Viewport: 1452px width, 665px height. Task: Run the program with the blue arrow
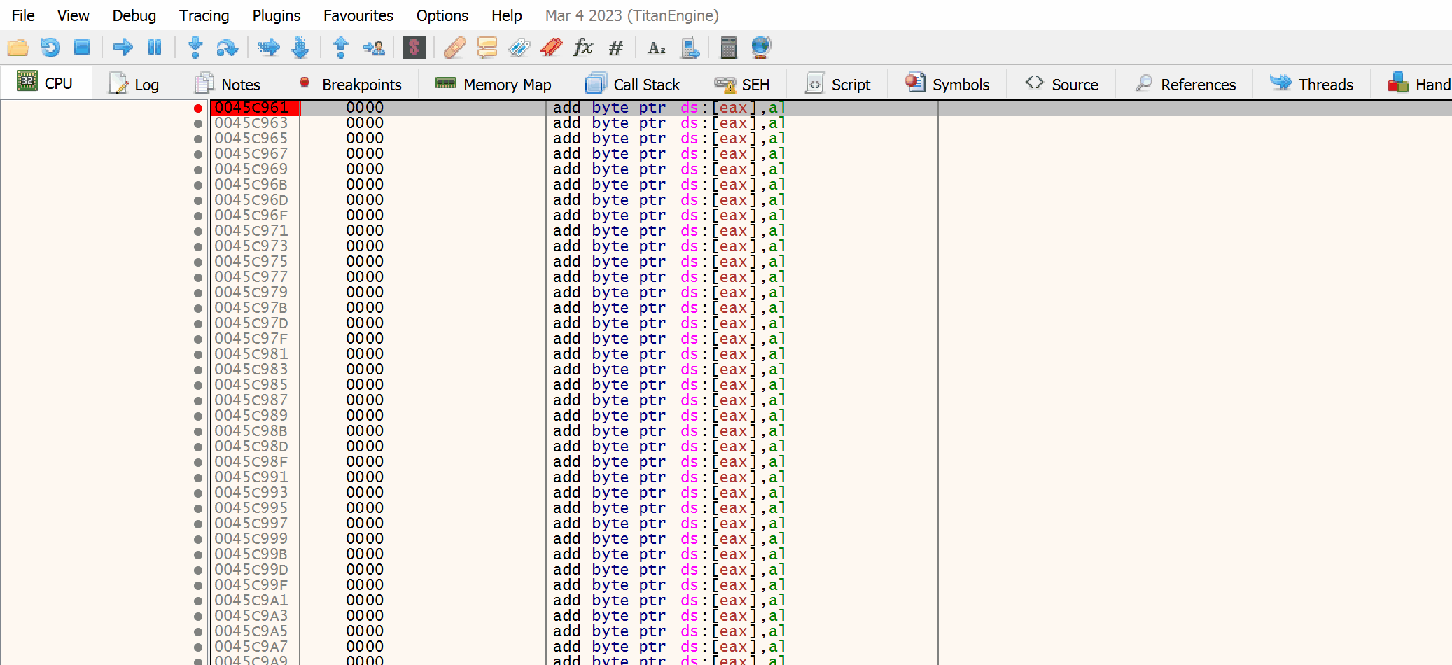pyautogui.click(x=122, y=46)
